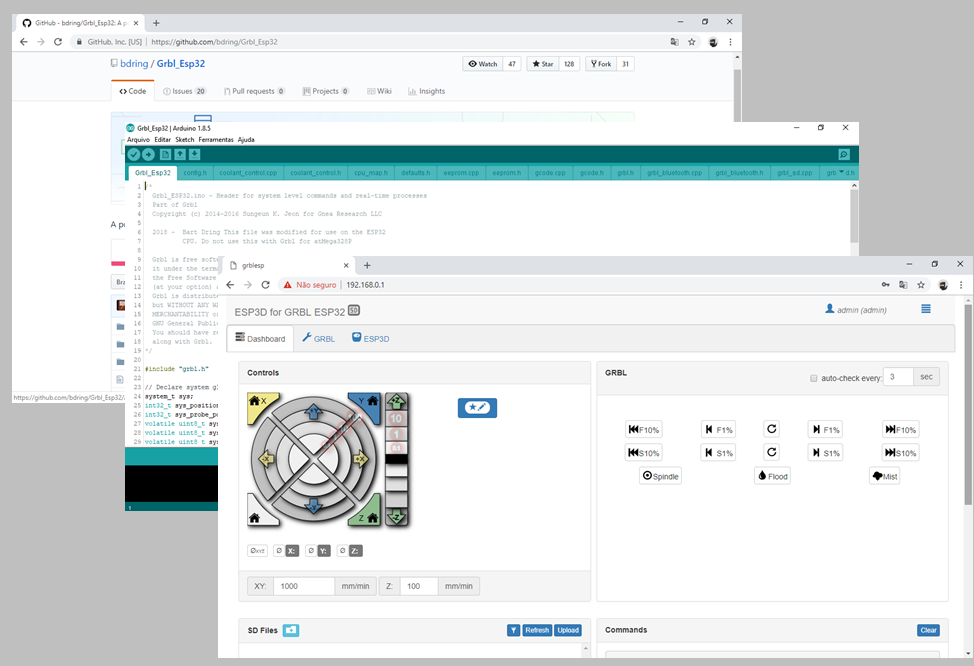Open the admin (admin) user menu
This screenshot has width=974, height=666.
point(855,309)
